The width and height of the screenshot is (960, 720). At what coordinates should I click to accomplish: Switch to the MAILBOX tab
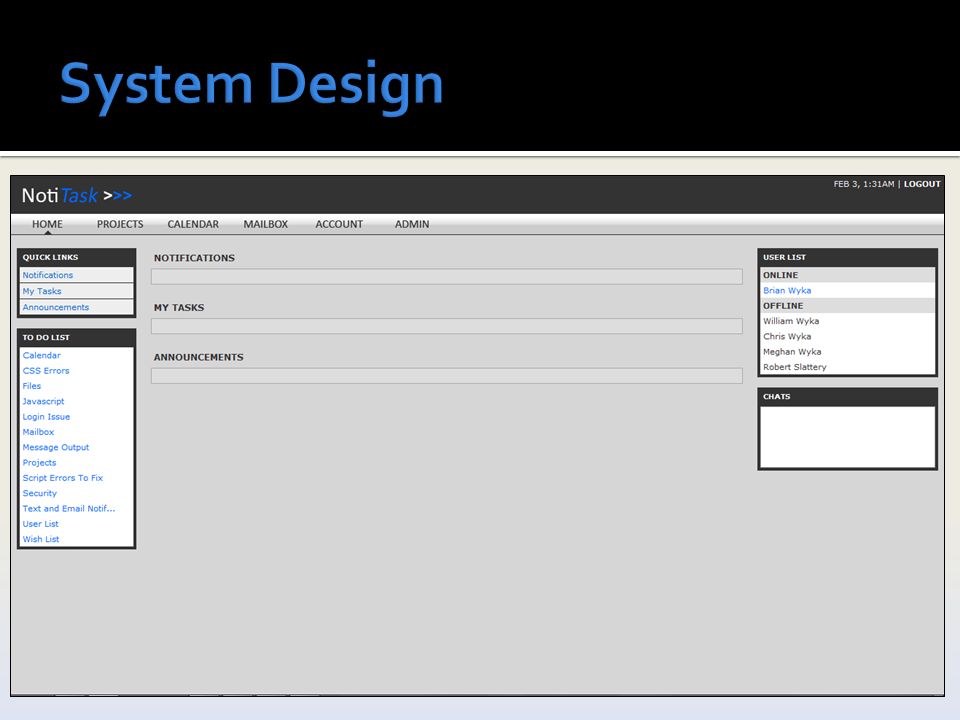click(x=266, y=224)
